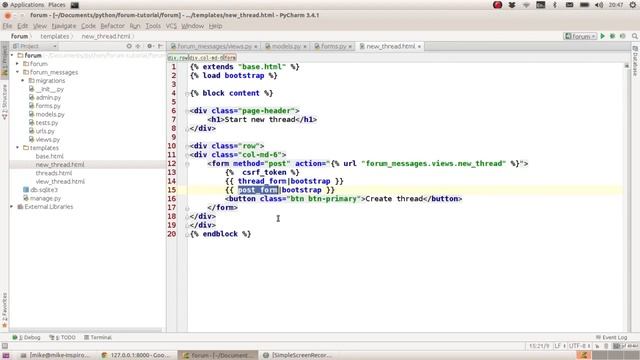Open the Structure tool window on the left edge
The image size is (640, 360).
pos(4,102)
